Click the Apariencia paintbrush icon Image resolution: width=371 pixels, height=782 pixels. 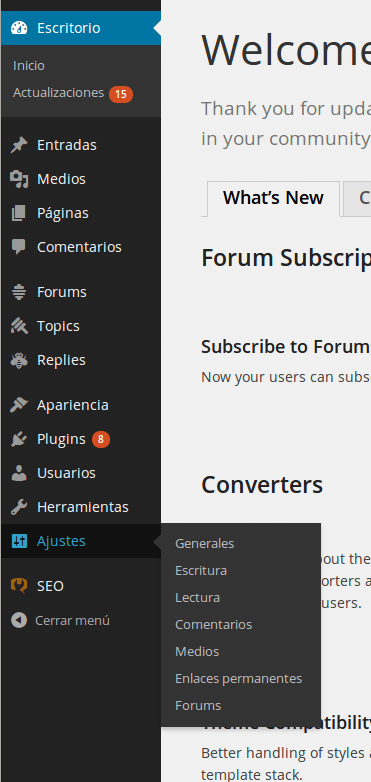click(x=19, y=405)
